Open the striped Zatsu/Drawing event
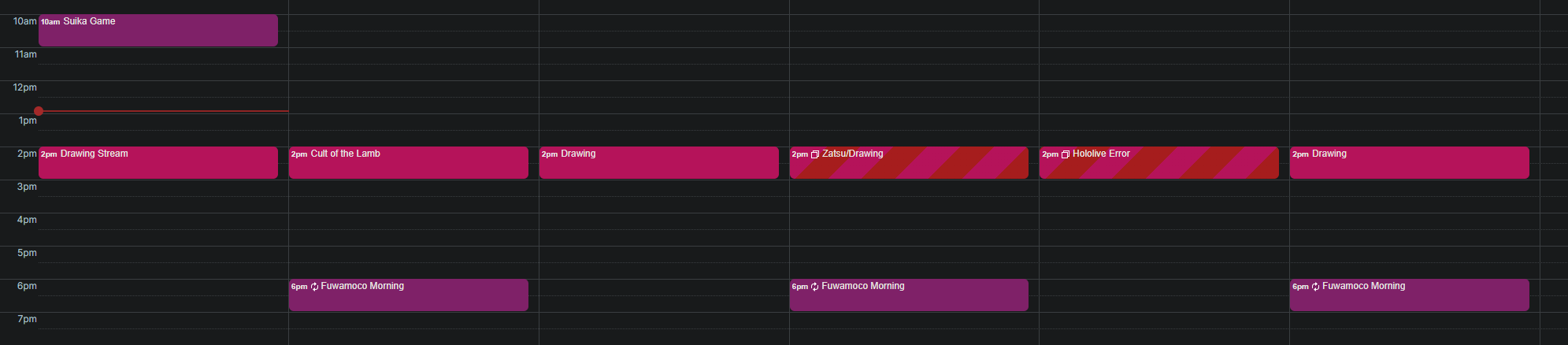The width and height of the screenshot is (1568, 345). (909, 162)
